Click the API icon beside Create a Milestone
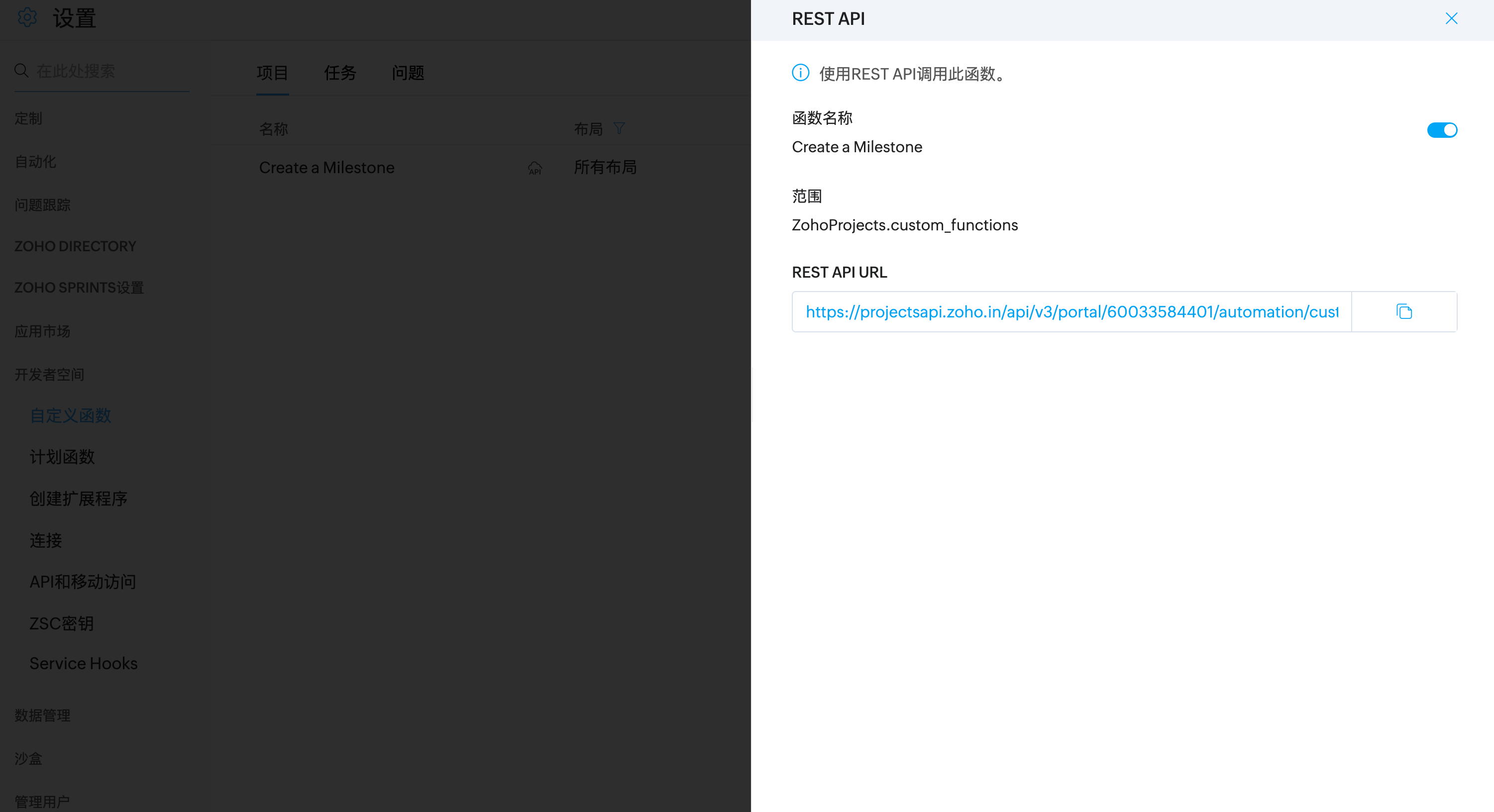 pyautogui.click(x=534, y=168)
